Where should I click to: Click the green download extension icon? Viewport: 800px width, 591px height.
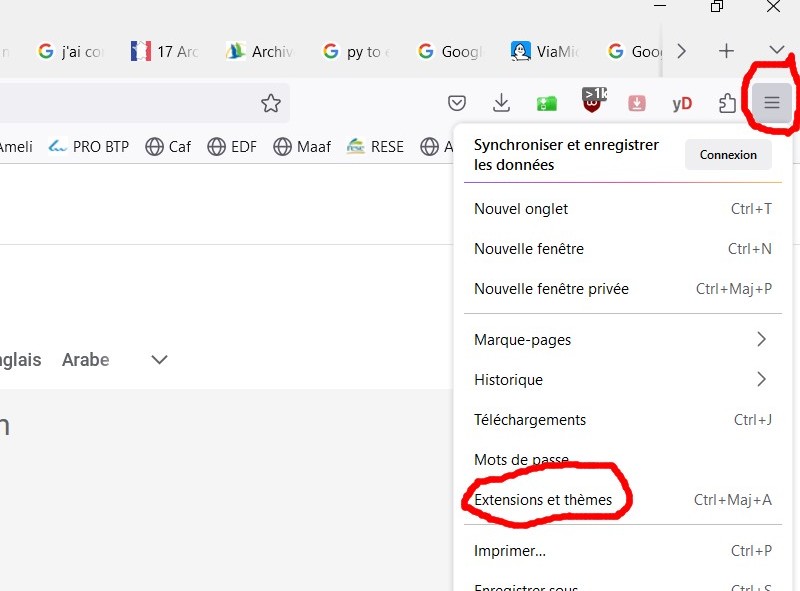pyautogui.click(x=547, y=103)
